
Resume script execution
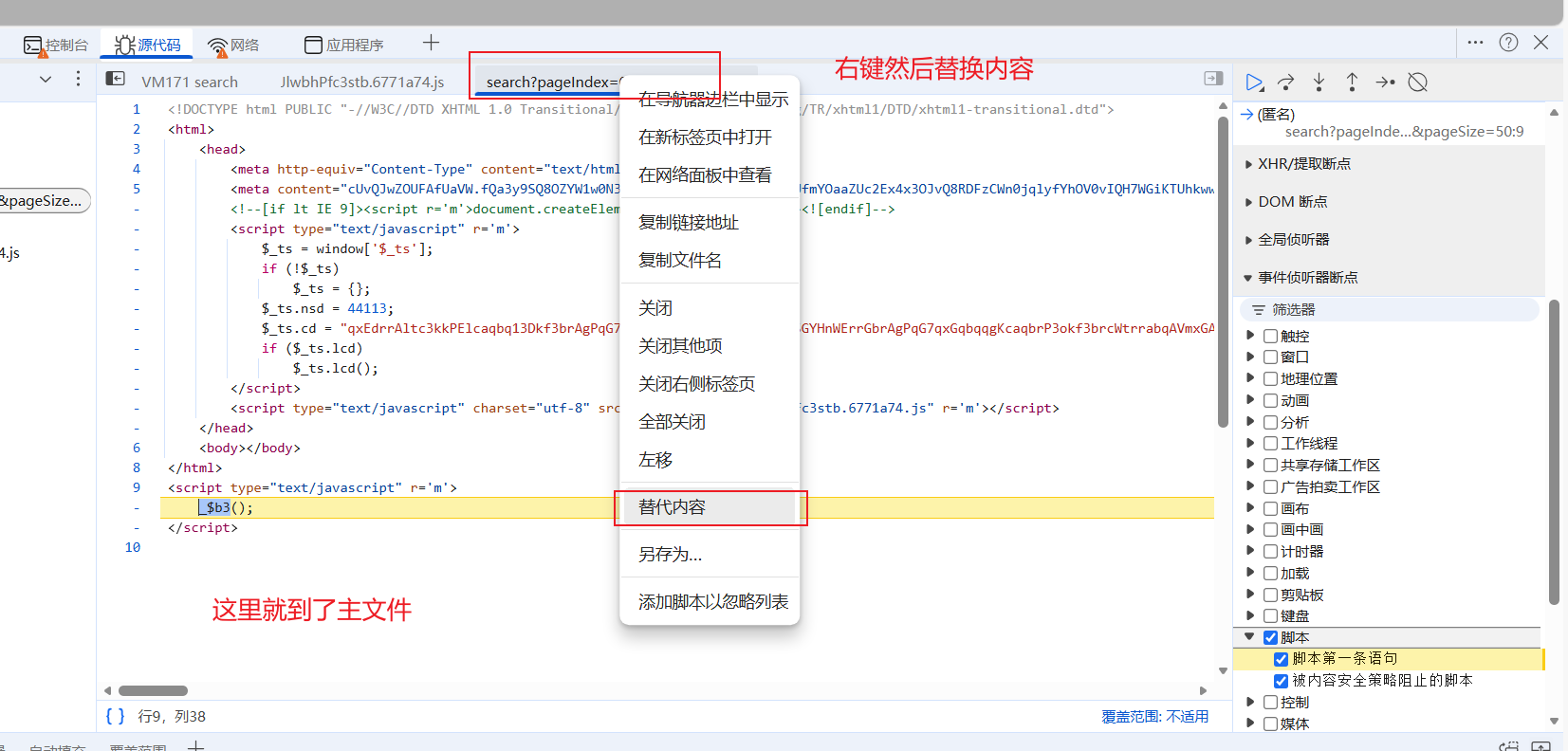click(x=1254, y=82)
